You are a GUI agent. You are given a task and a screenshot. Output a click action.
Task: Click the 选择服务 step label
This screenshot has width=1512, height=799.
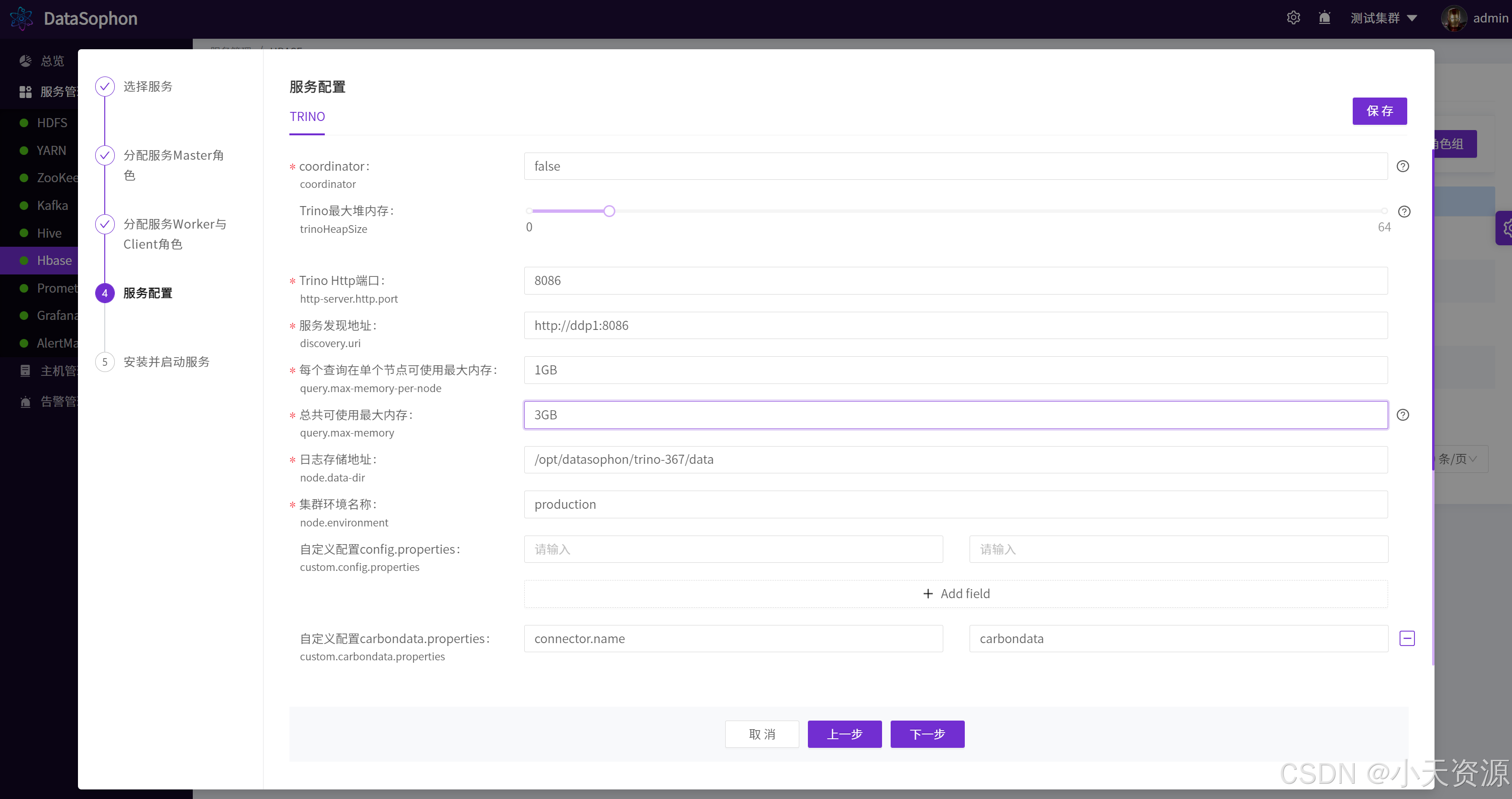[x=148, y=86]
